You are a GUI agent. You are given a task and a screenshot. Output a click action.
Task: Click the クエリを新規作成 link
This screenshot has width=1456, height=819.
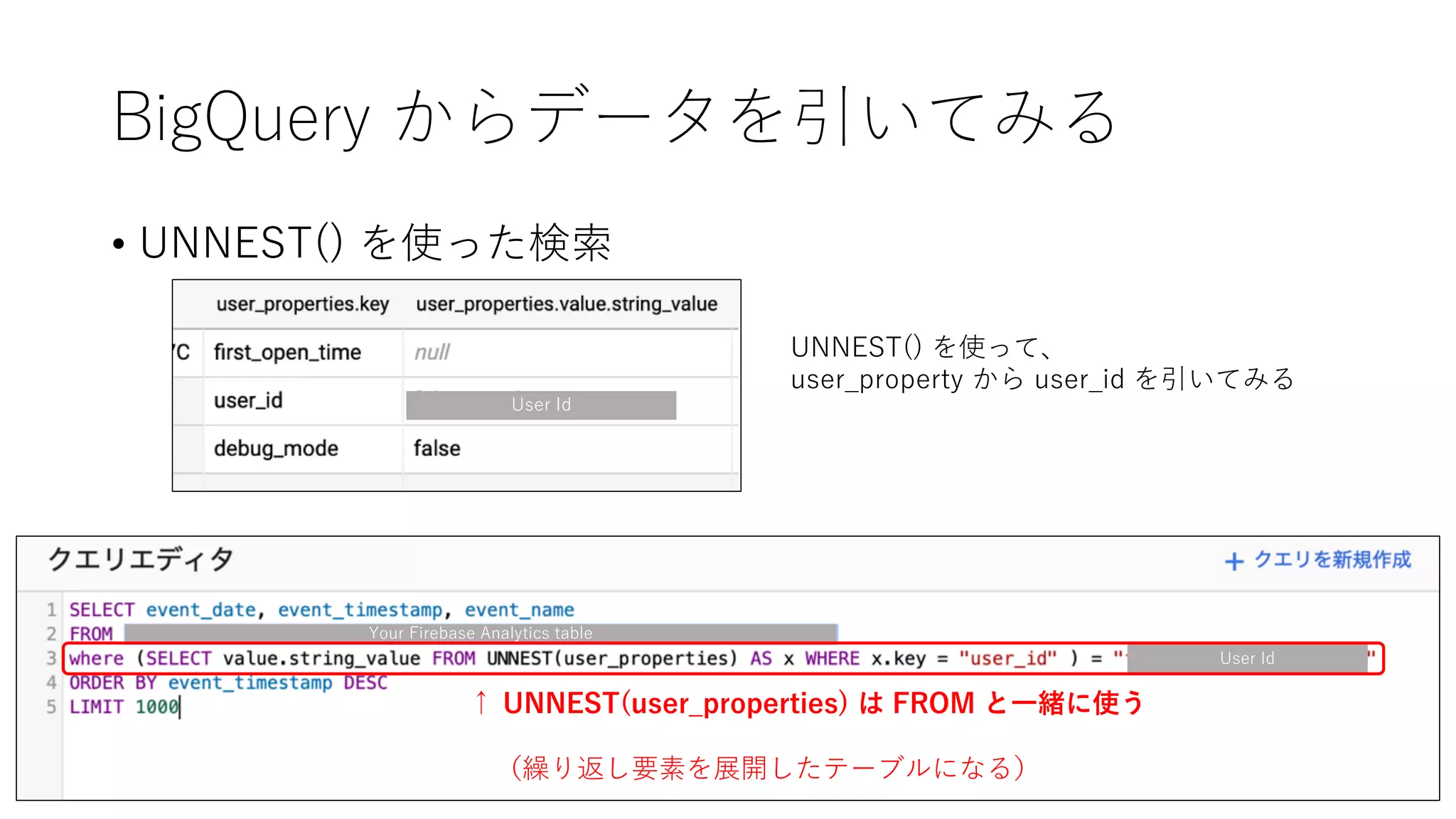coord(1332,560)
